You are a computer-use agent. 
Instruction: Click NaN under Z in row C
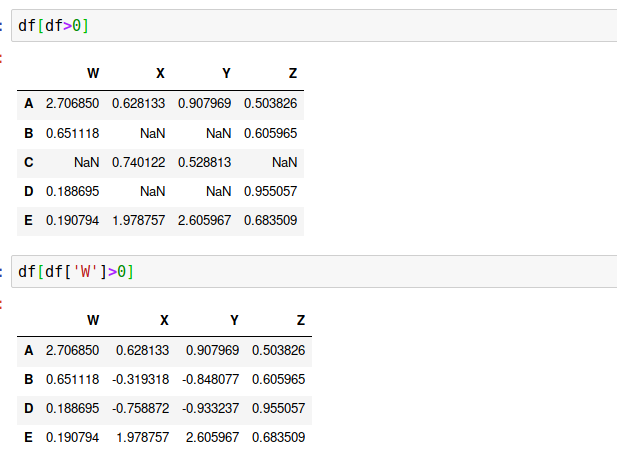point(285,162)
